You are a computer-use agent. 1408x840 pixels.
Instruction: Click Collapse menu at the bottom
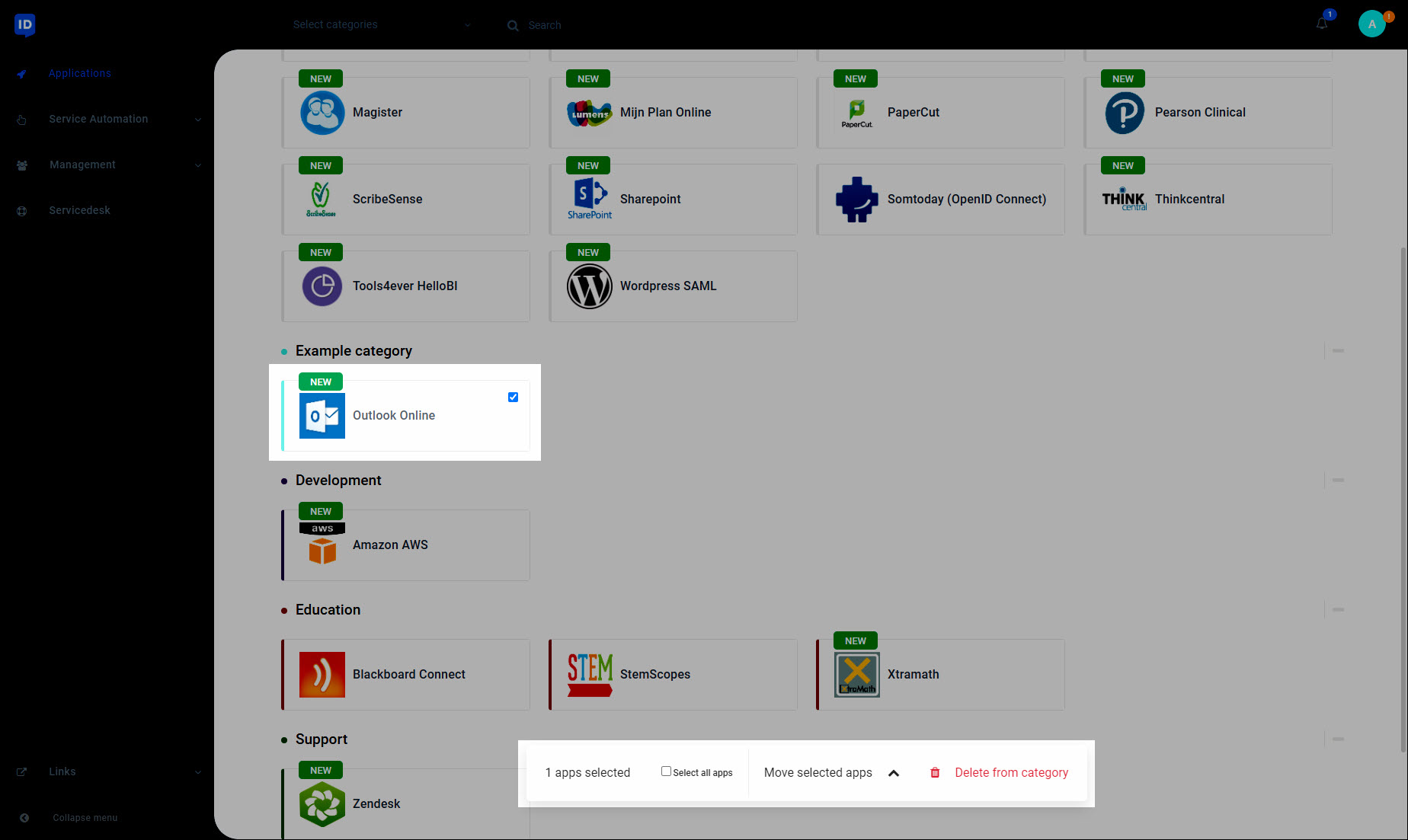pyautogui.click(x=85, y=818)
